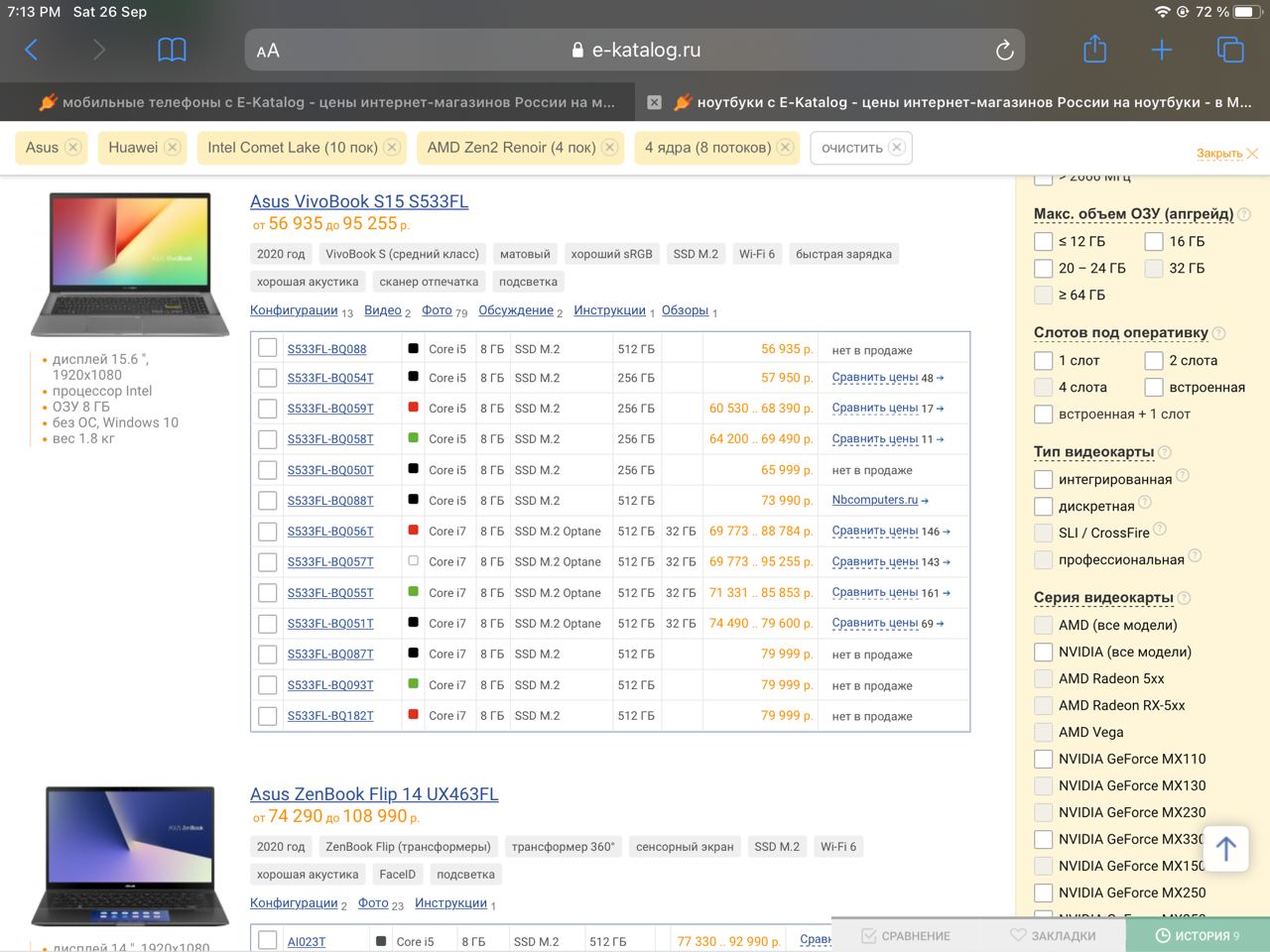
Task: Tick the интегрированная video card checkbox
Action: (x=1043, y=479)
